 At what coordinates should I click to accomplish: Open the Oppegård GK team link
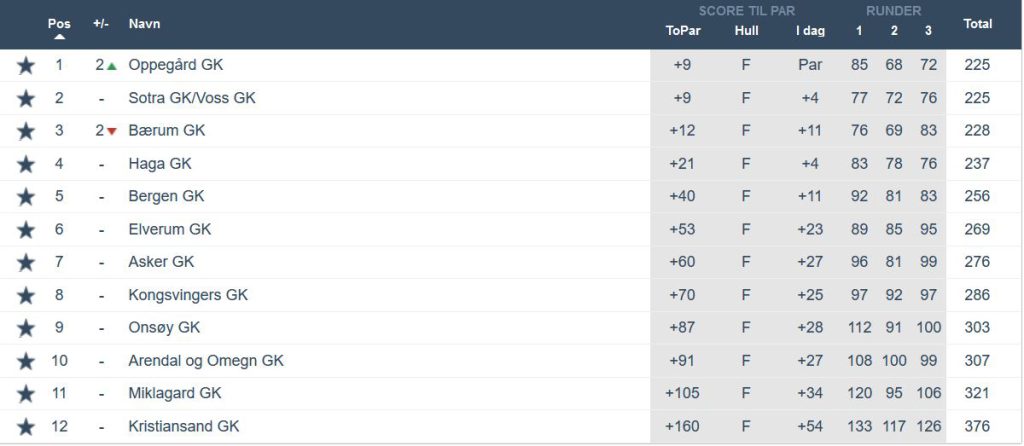176,65
